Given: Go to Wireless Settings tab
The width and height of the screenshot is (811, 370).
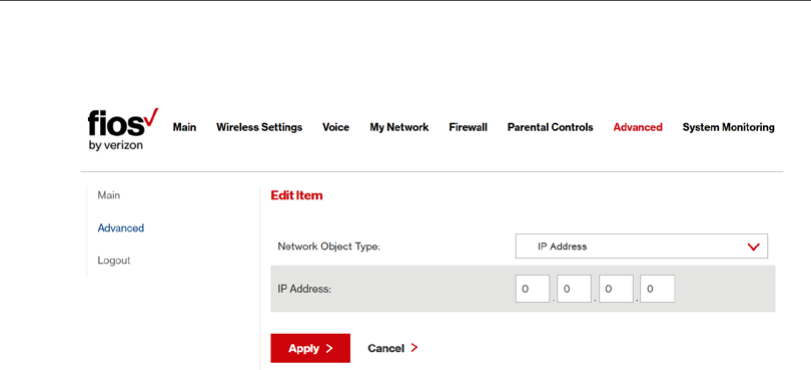Looking at the screenshot, I should click(x=259, y=127).
